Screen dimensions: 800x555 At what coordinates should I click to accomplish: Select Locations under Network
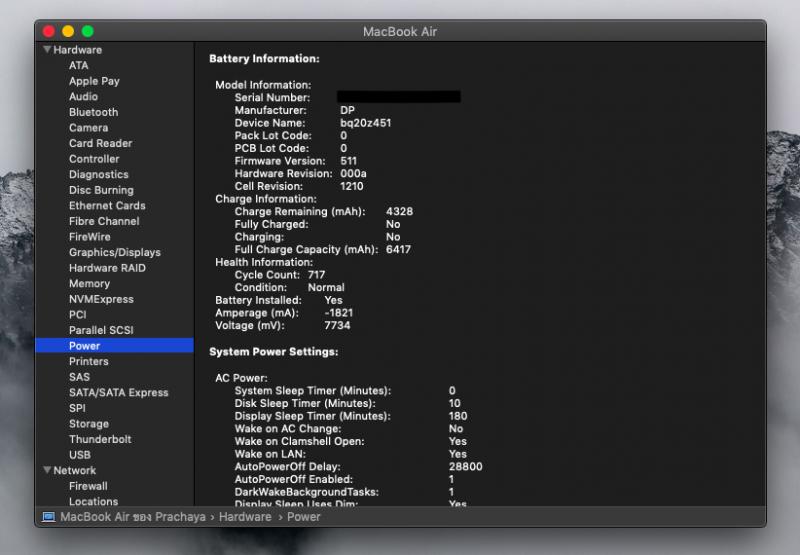click(93, 501)
